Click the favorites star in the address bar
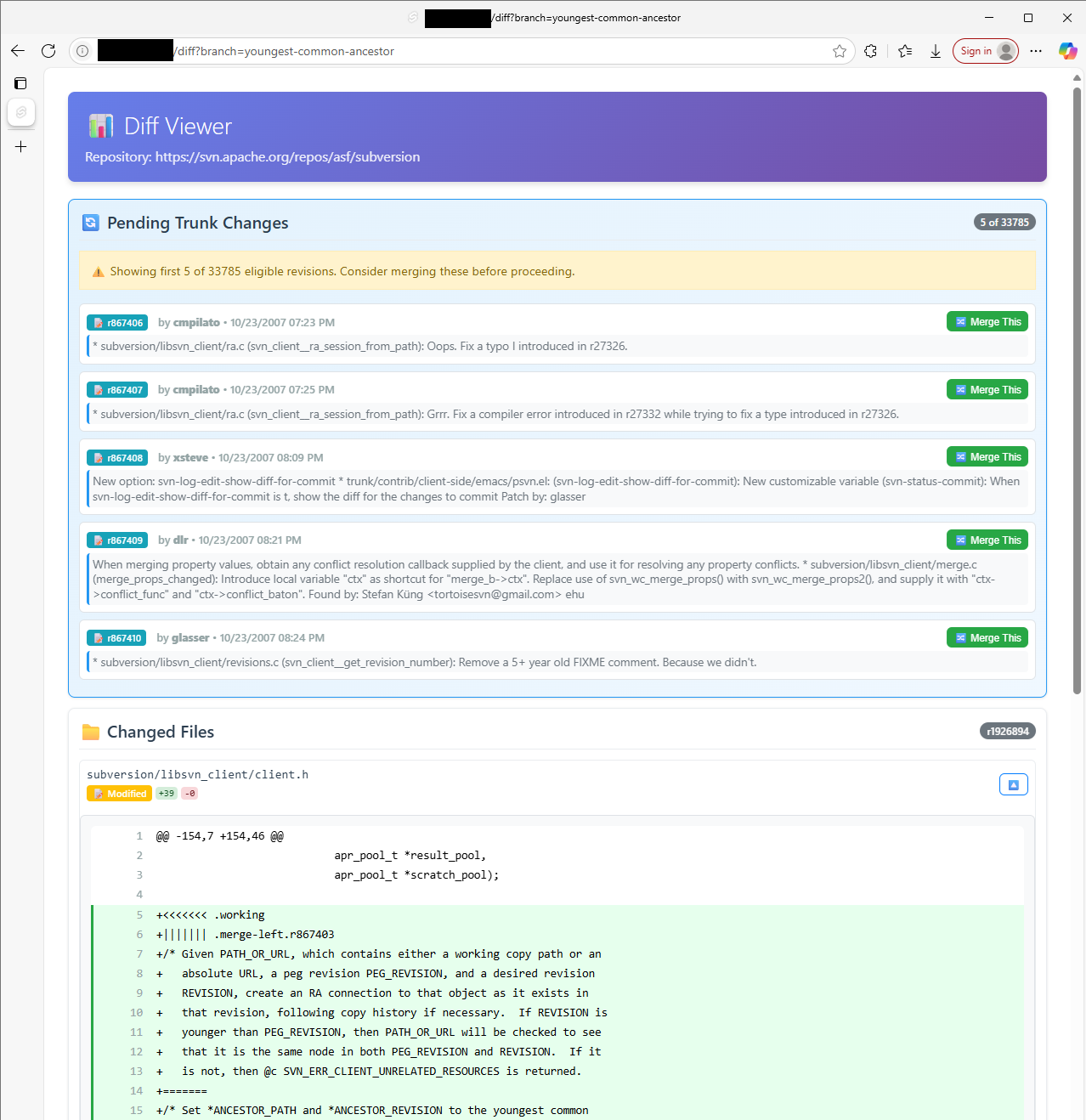Viewport: 1086px width, 1120px height. pos(840,51)
